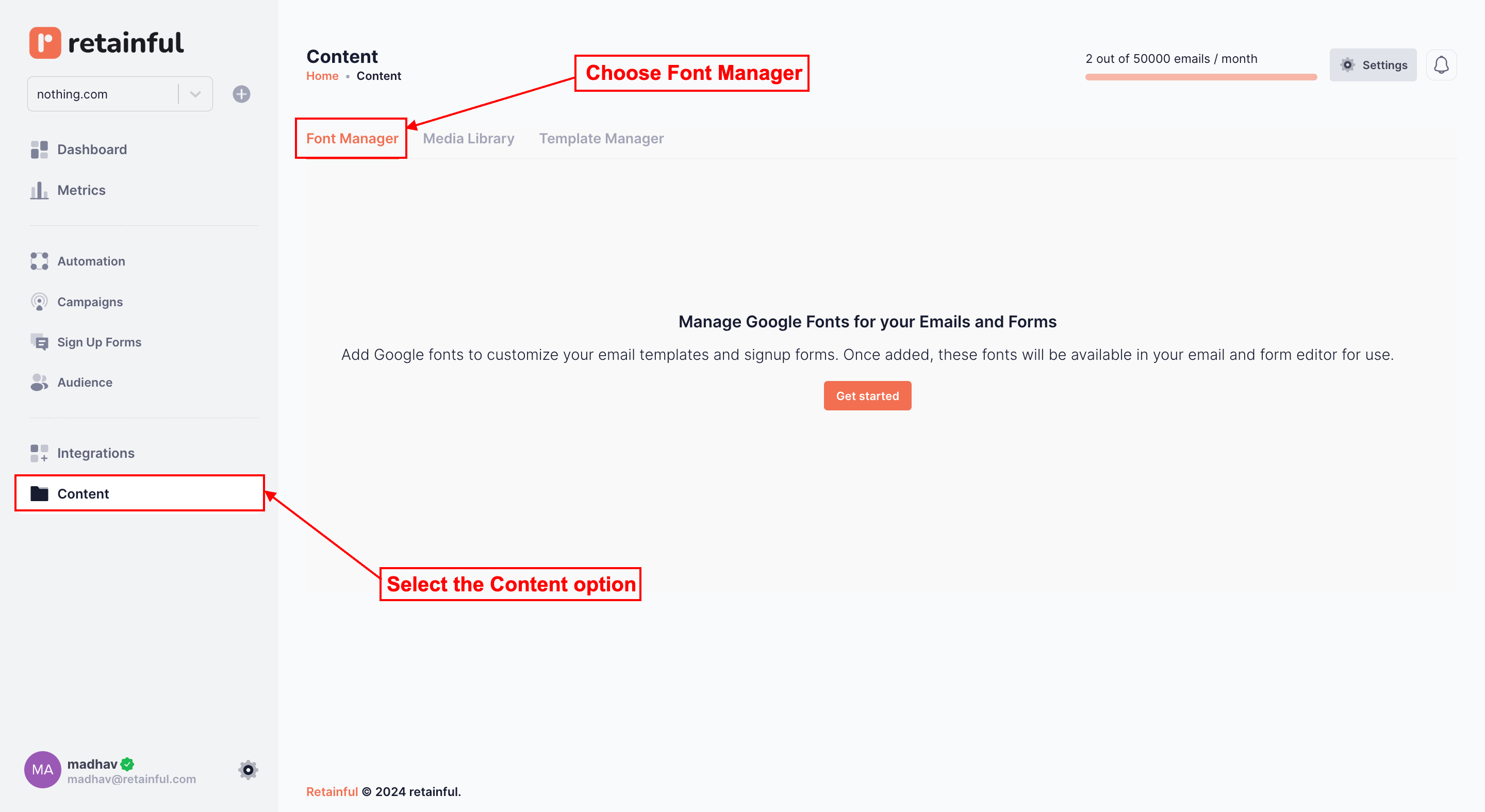Click the Sign Up Forms icon
This screenshot has height=812, width=1485.
(39, 342)
